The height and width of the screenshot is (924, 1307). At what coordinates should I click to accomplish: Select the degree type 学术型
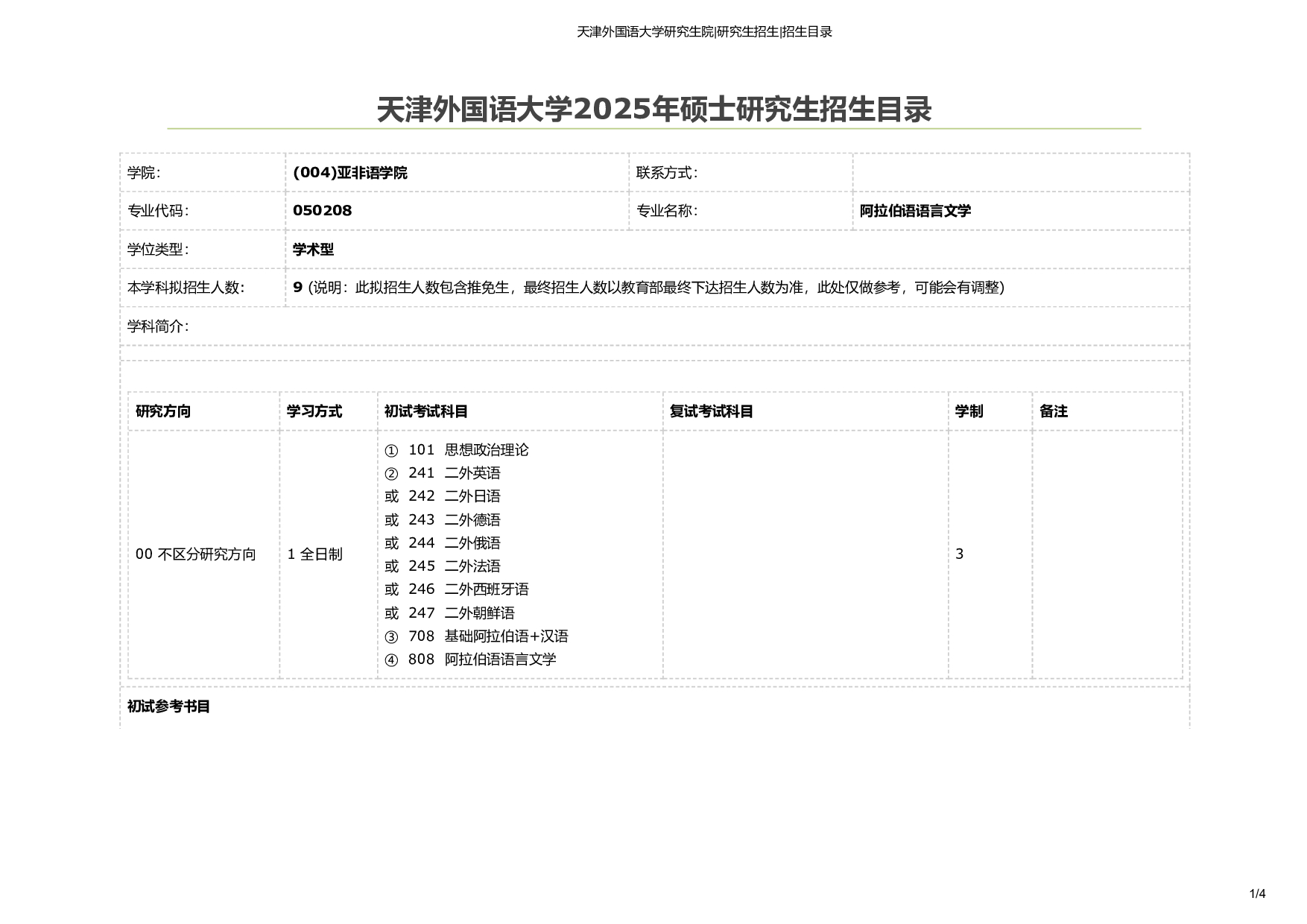(313, 250)
